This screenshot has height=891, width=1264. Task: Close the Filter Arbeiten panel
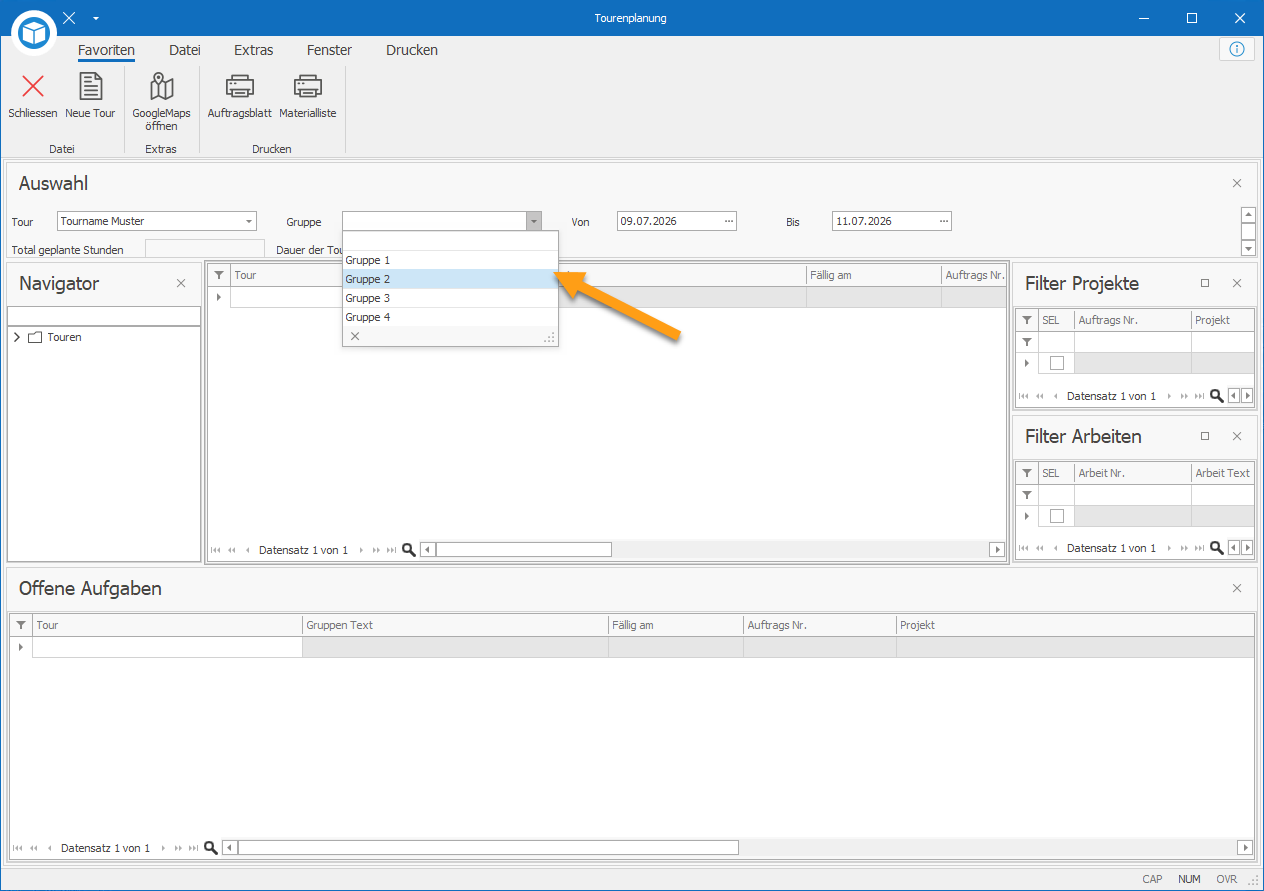pyautogui.click(x=1237, y=437)
